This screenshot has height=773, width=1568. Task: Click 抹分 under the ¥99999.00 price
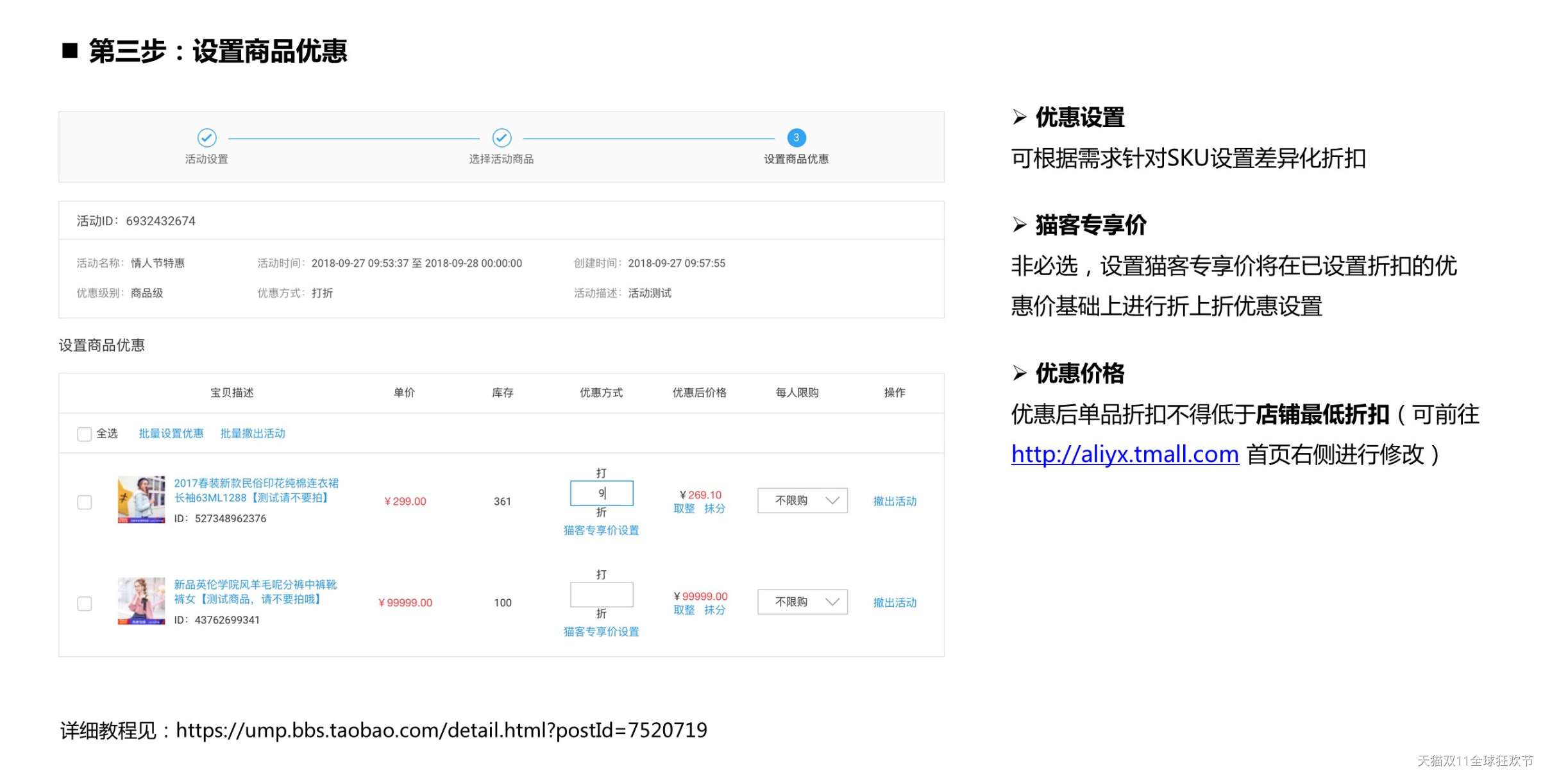point(714,610)
